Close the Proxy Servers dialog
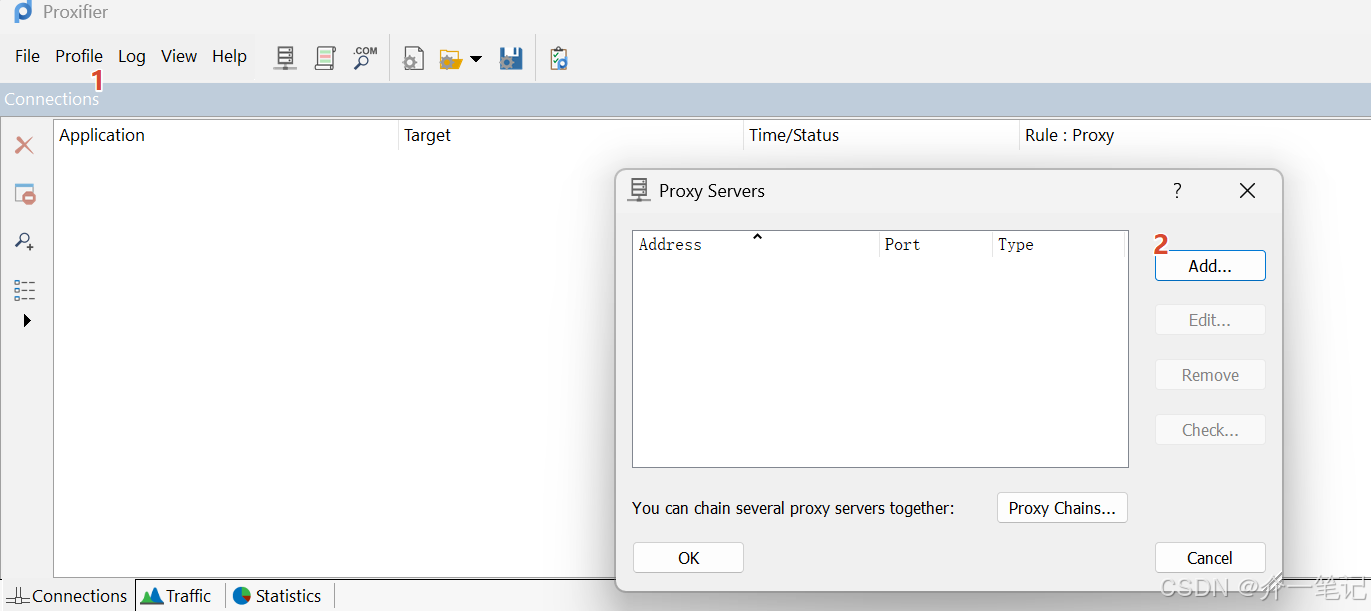 [x=1247, y=190]
